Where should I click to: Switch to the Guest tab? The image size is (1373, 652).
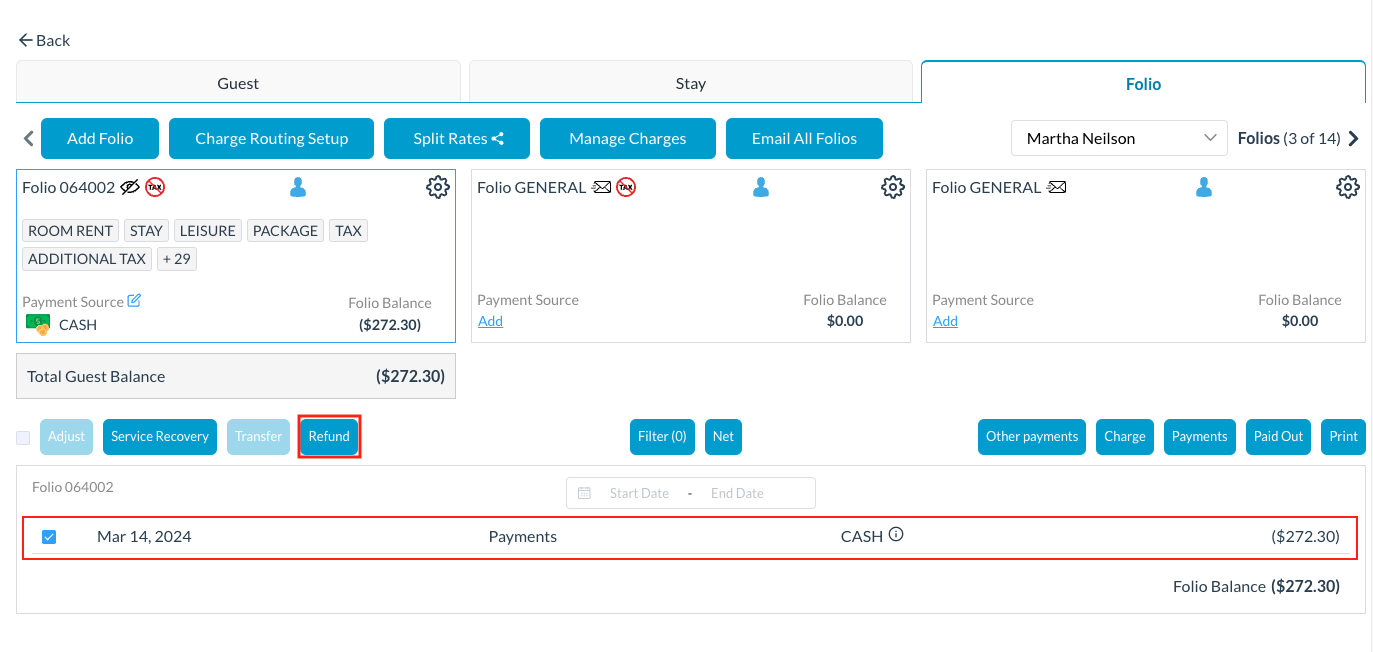pyautogui.click(x=238, y=83)
